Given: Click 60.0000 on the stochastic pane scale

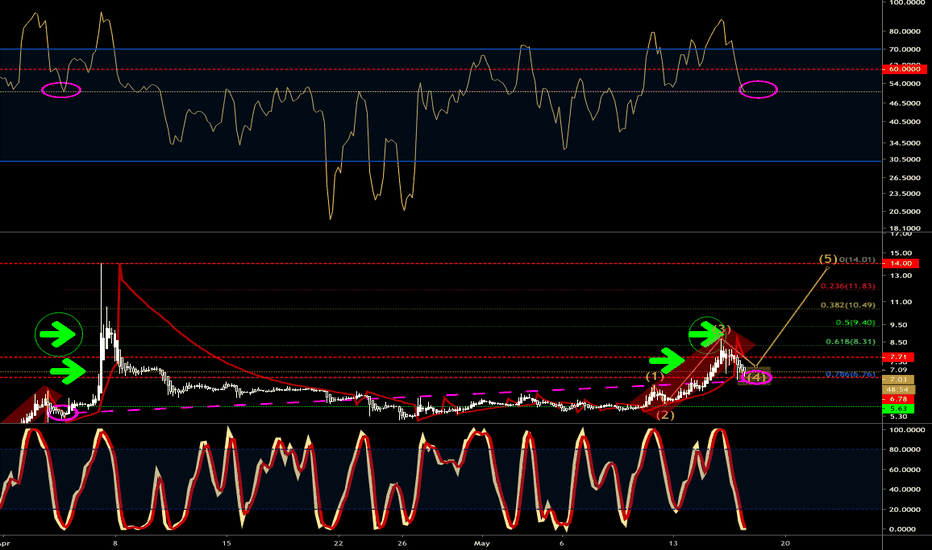Looking at the screenshot, I should [x=906, y=469].
